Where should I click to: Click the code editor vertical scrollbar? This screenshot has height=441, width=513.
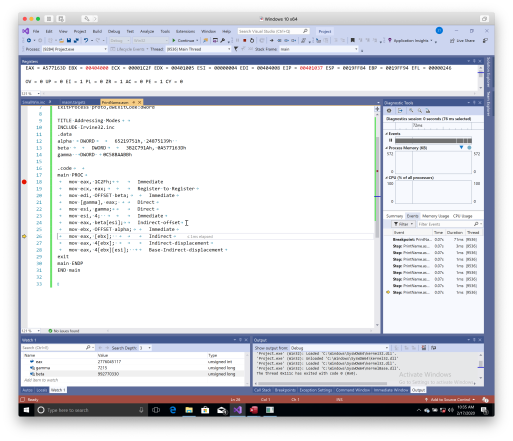pos(377,216)
